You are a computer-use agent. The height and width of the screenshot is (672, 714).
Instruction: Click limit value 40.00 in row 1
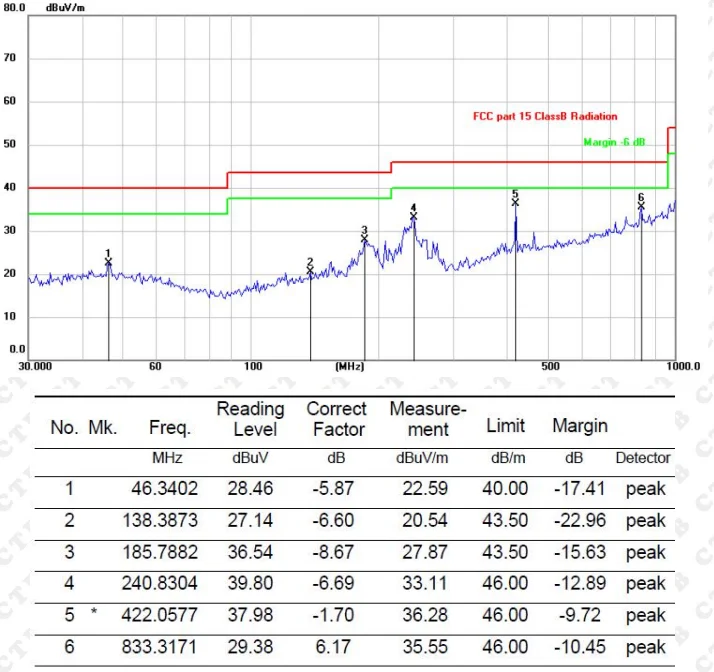pyautogui.click(x=505, y=489)
